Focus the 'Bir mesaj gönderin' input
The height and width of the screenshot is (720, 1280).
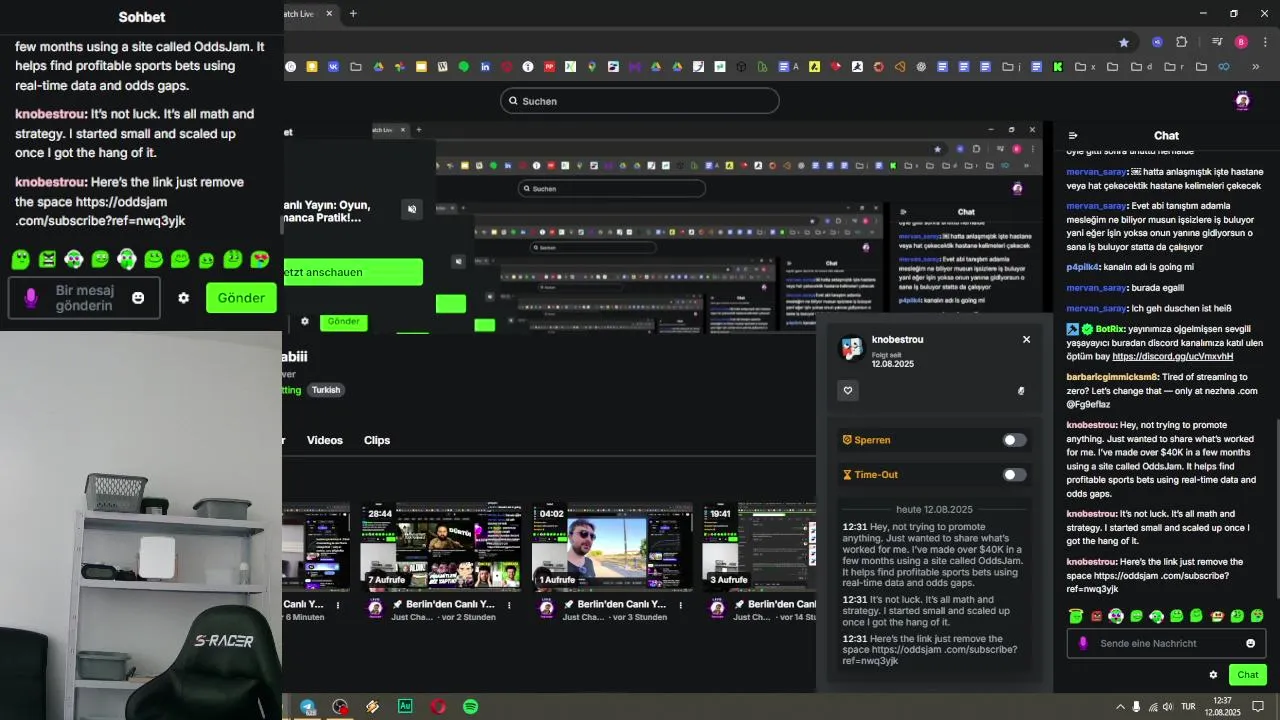(84, 298)
